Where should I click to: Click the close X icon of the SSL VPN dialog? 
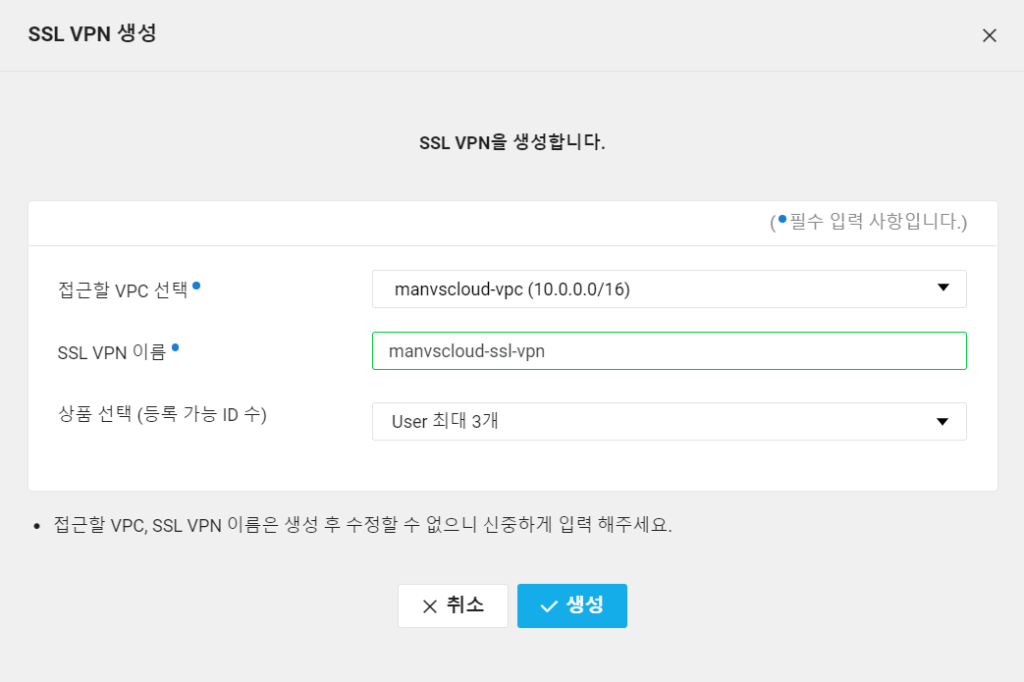click(989, 35)
